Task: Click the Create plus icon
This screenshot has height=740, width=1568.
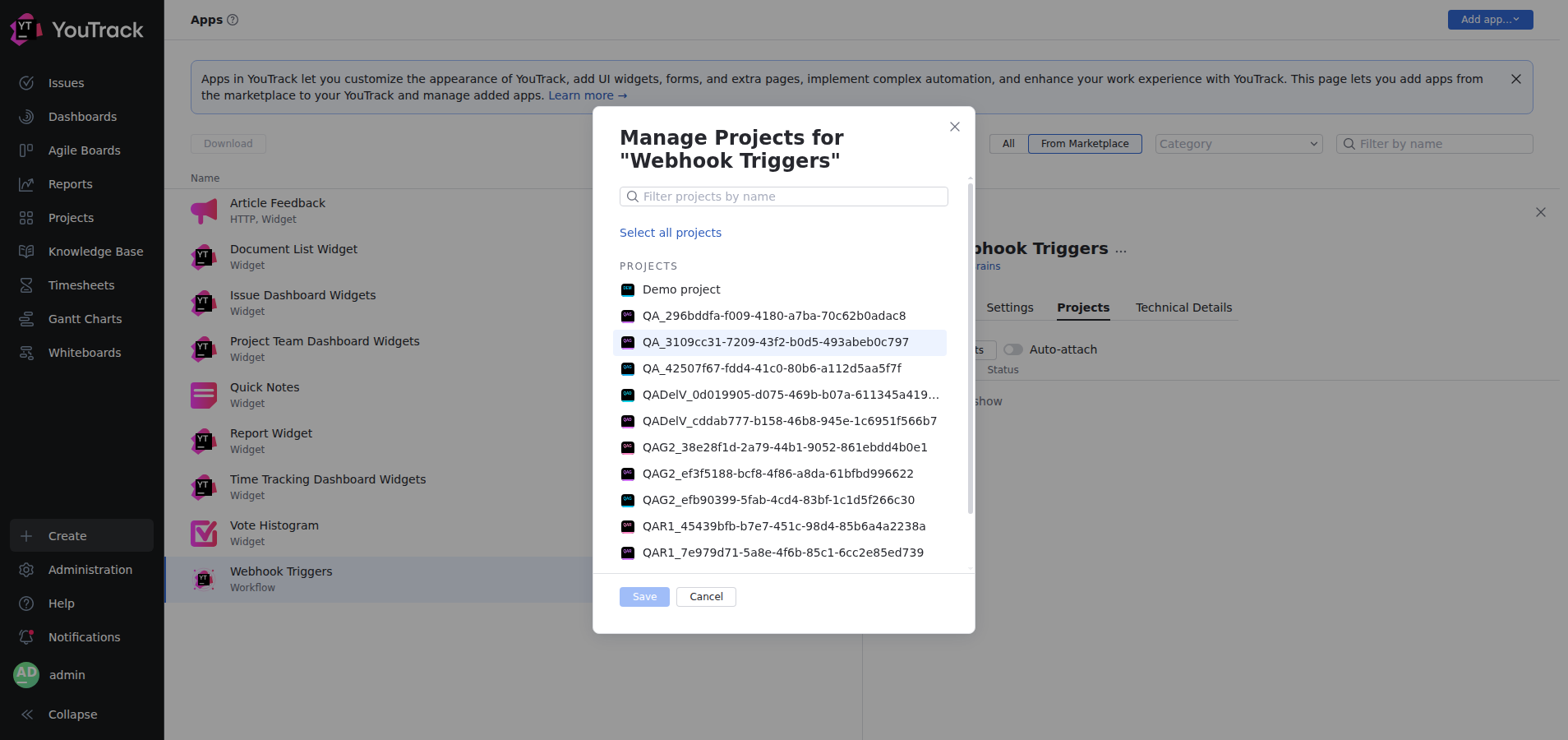Action: click(x=26, y=536)
